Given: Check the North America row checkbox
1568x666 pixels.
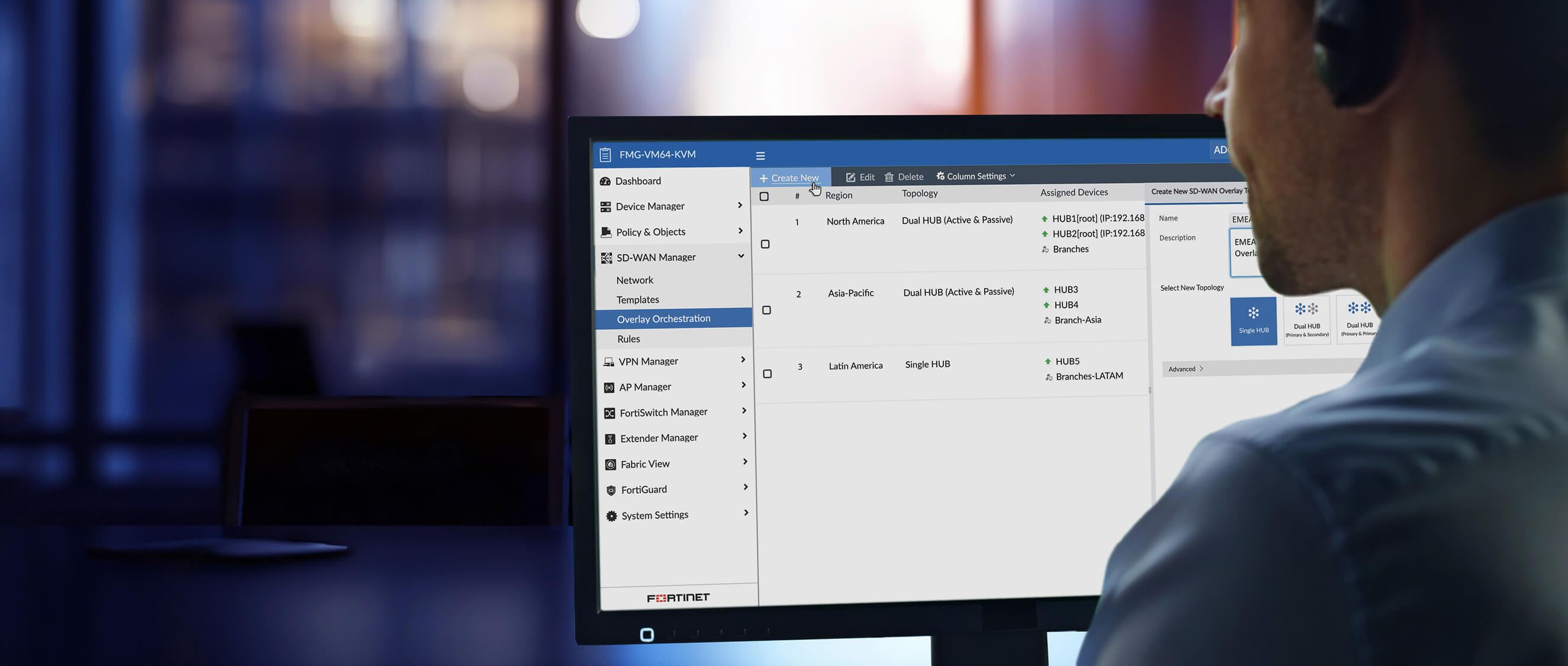Looking at the screenshot, I should point(765,244).
